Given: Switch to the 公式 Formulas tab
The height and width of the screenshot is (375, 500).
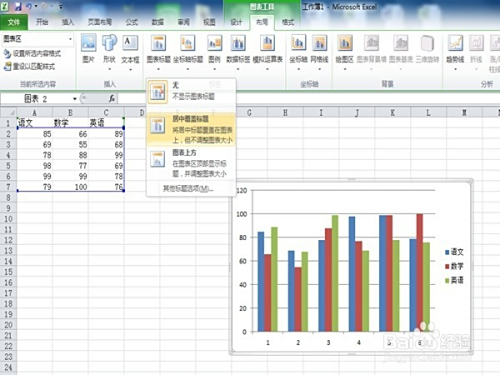Looking at the screenshot, I should click(132, 22).
